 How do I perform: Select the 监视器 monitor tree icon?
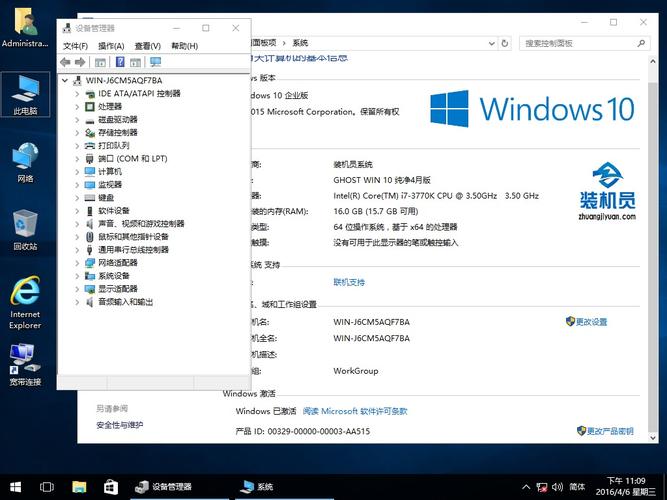(x=90, y=185)
